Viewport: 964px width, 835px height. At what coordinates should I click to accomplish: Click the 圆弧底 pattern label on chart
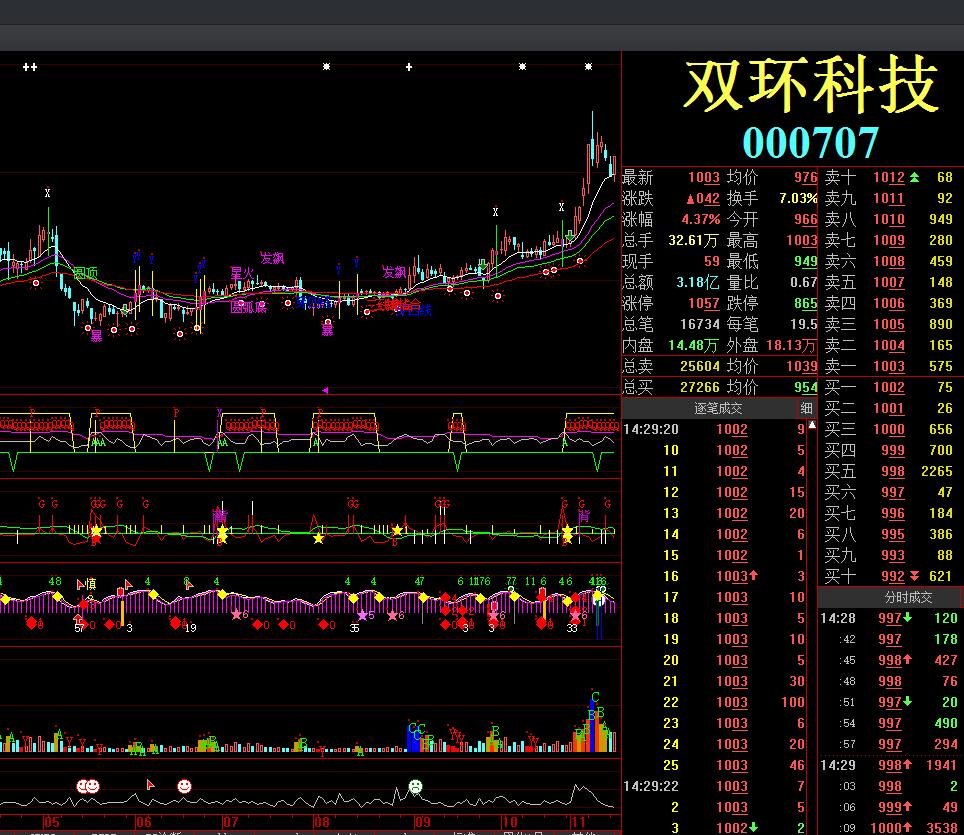[x=248, y=307]
